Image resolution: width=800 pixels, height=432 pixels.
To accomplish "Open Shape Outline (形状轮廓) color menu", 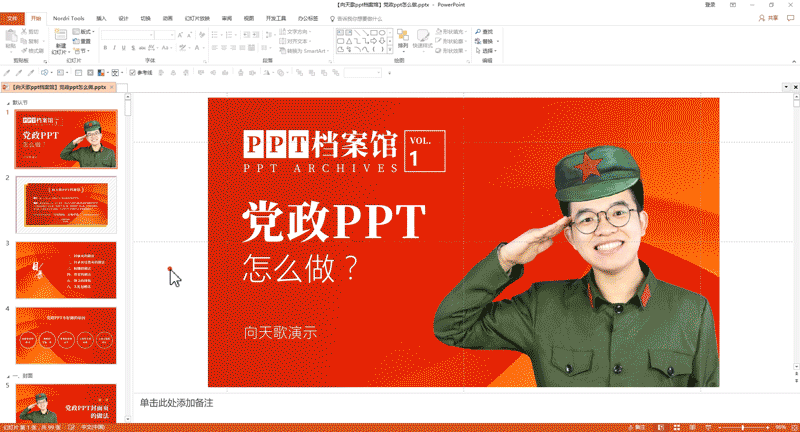I will click(x=451, y=41).
